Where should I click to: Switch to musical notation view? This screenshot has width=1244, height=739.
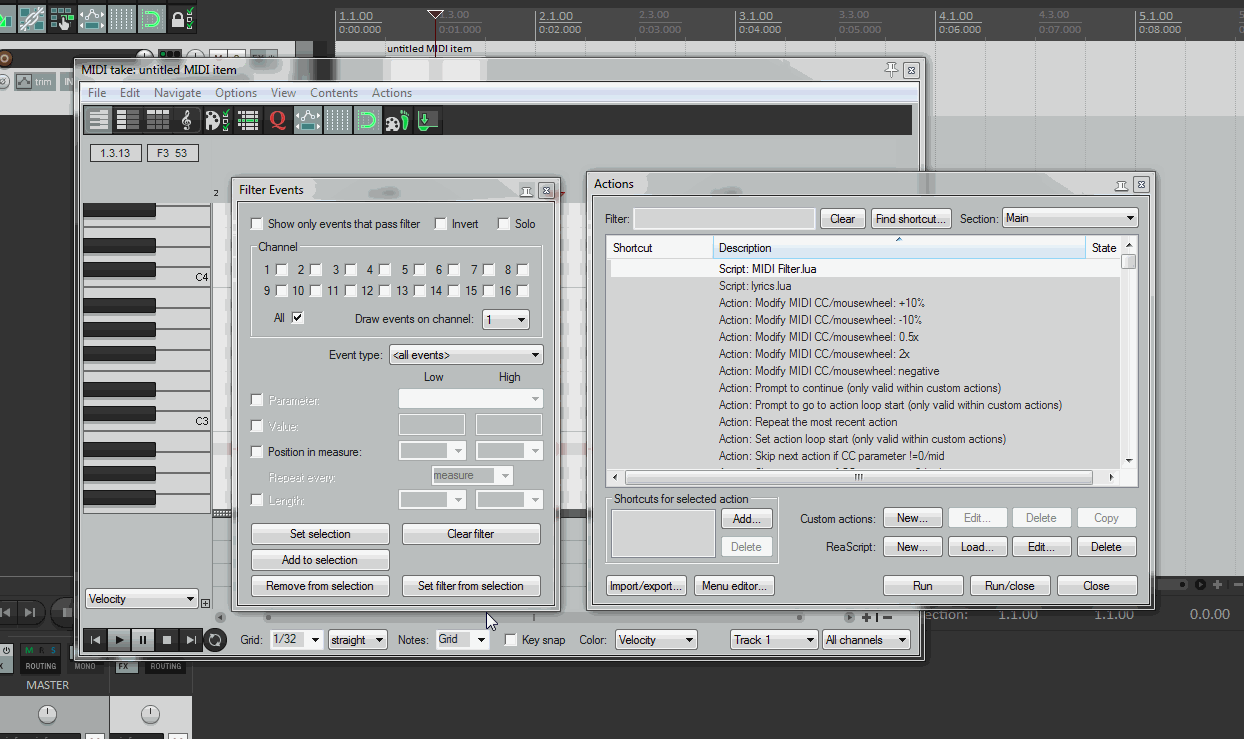coord(186,120)
